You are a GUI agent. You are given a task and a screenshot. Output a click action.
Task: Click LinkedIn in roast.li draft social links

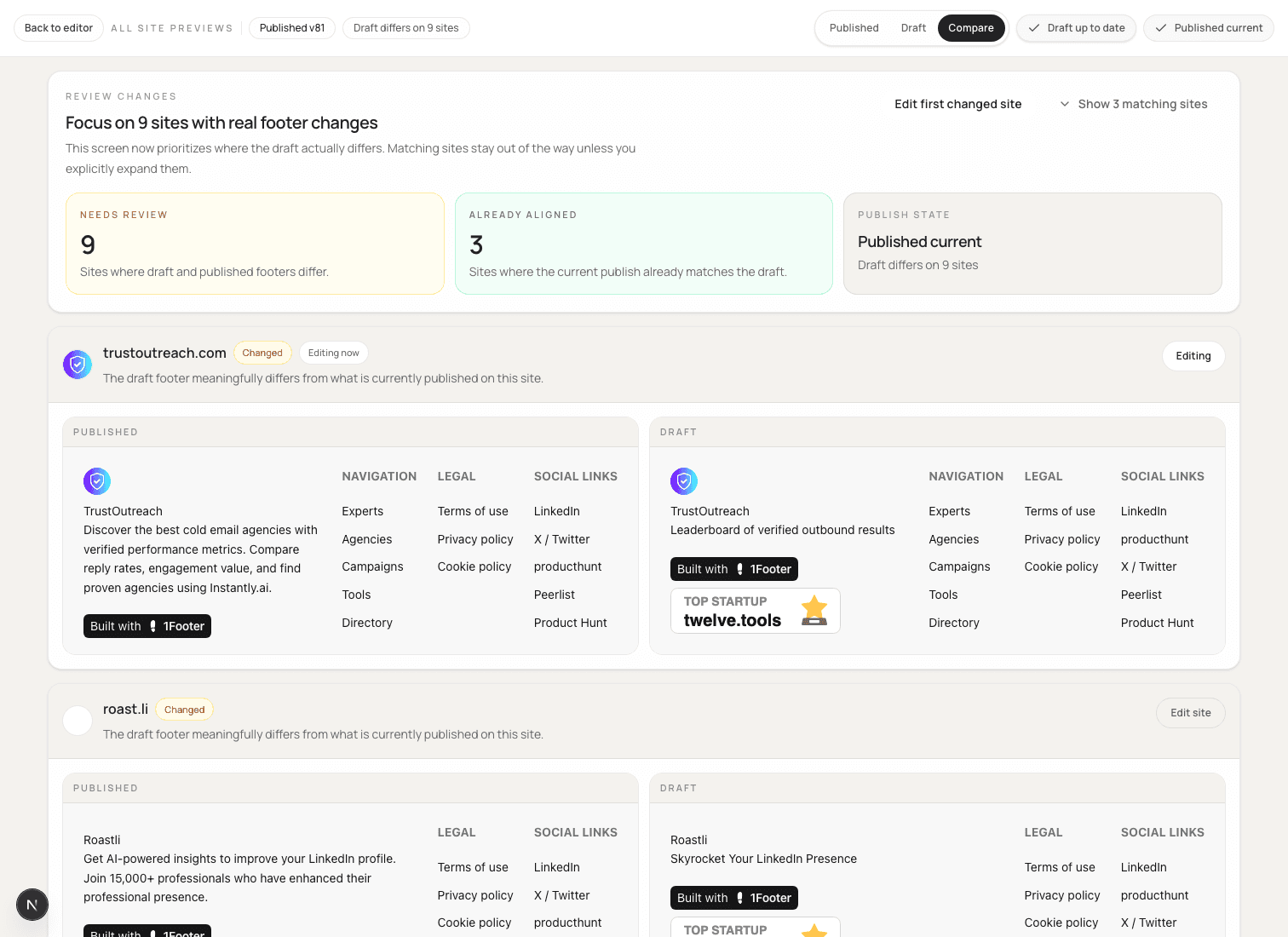(1144, 867)
